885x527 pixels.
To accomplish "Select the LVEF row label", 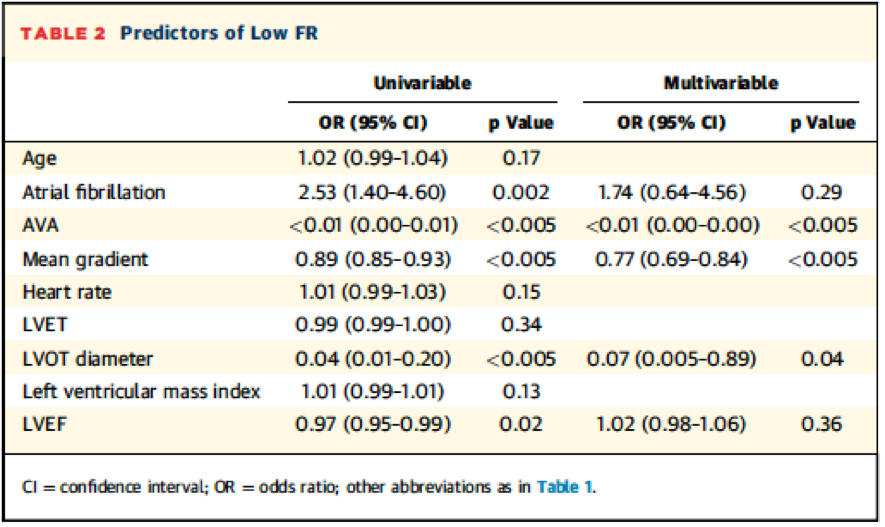I will coord(44,424).
